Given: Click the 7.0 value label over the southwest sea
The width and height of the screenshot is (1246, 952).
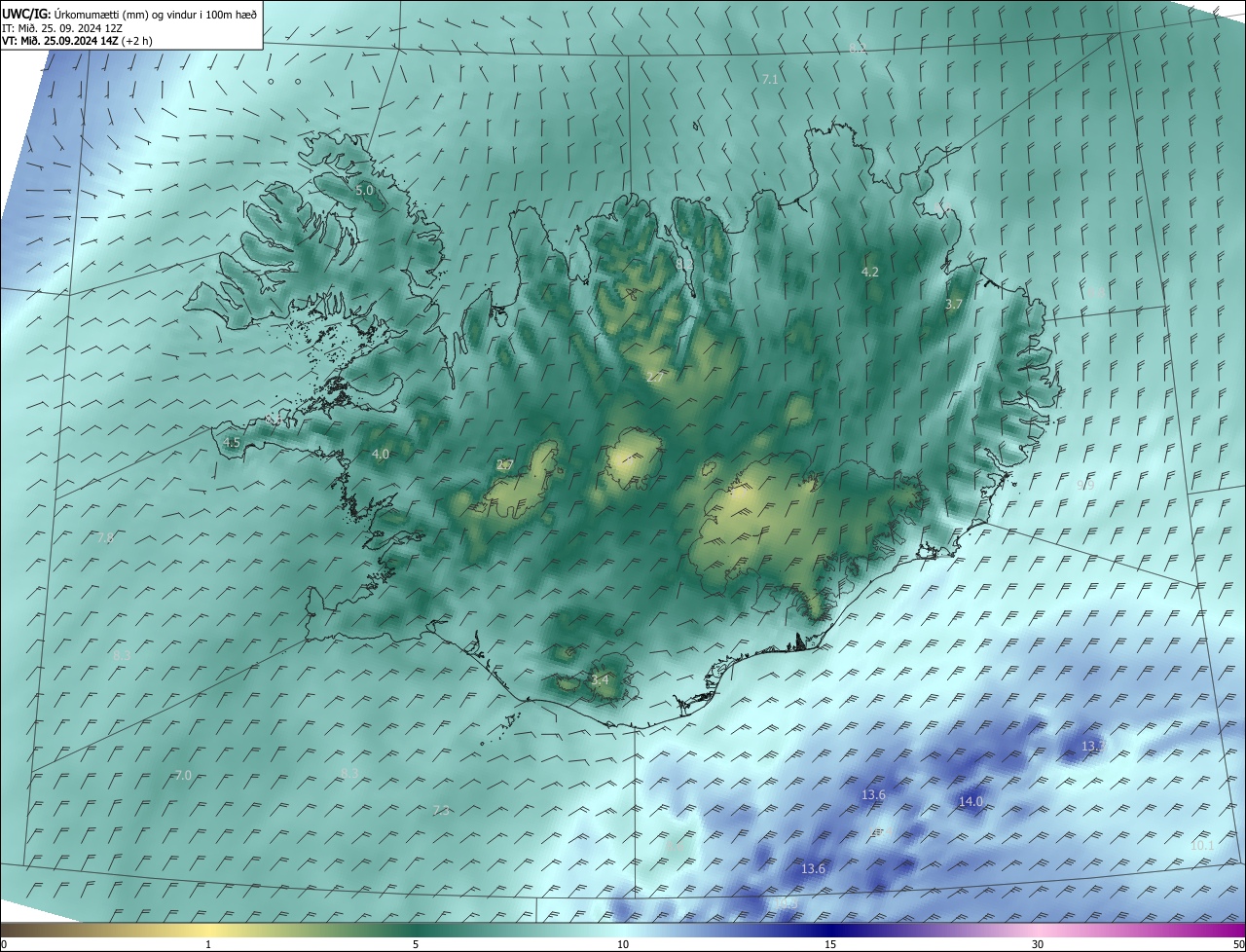Looking at the screenshot, I should coord(183,775).
